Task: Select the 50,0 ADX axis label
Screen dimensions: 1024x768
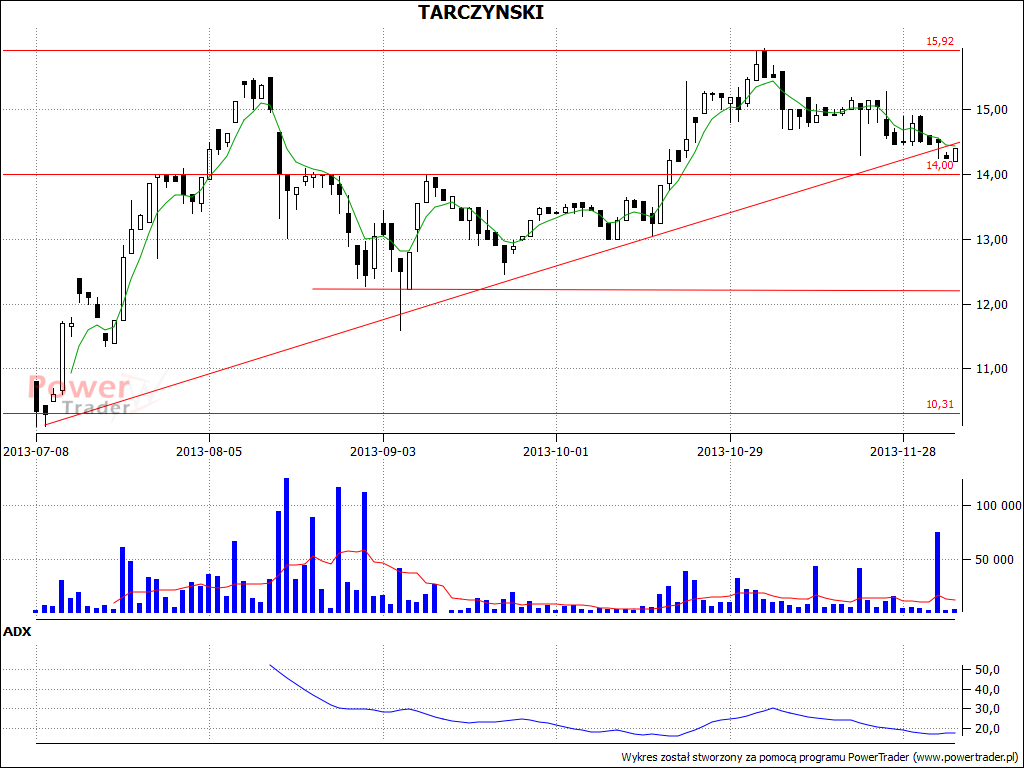Action: 988,670
